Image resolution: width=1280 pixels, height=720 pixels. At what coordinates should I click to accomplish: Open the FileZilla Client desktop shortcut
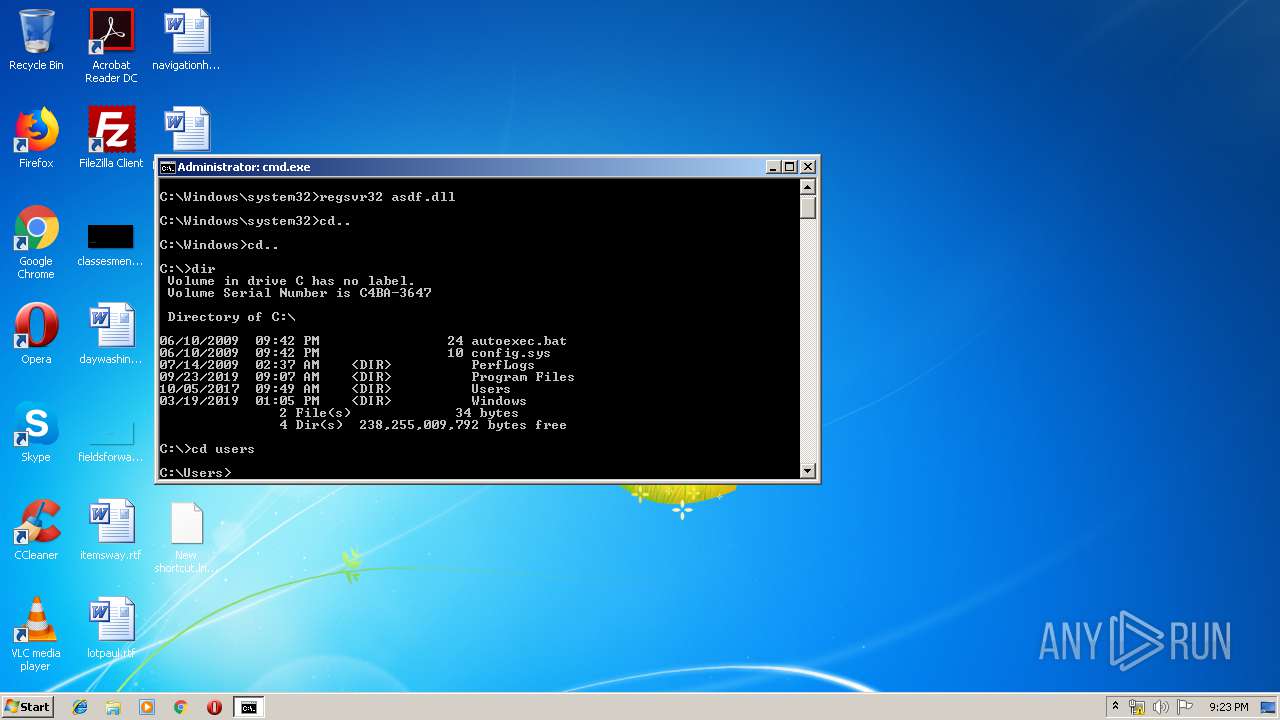111,138
